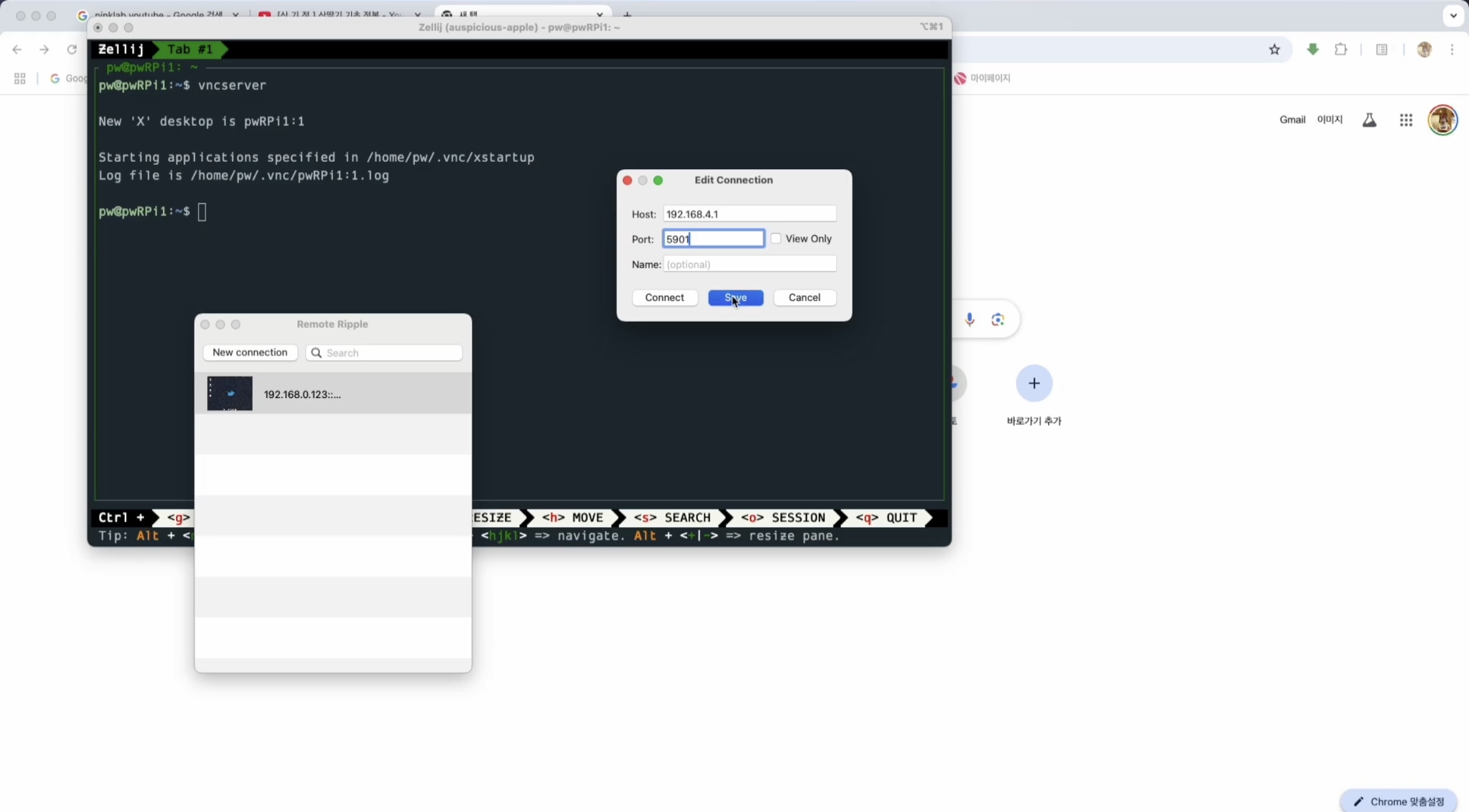Viewport: 1469px width, 812px height.
Task: Click the green download extension icon
Action: [x=1312, y=50]
